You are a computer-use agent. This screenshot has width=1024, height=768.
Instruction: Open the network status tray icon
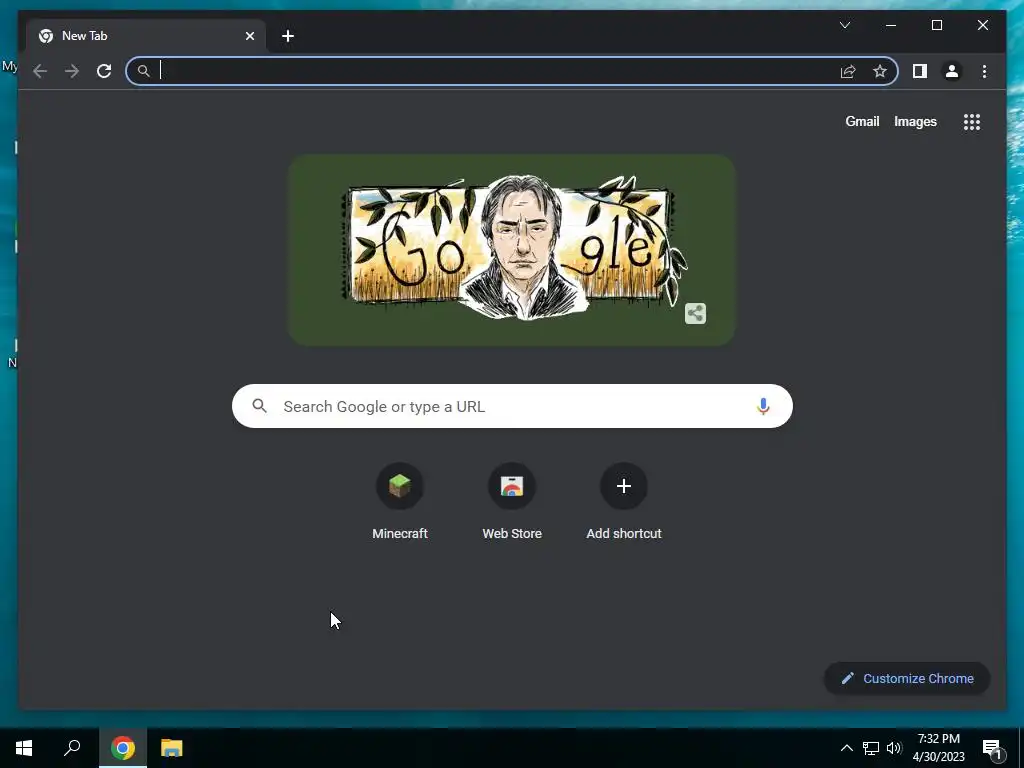[871, 748]
